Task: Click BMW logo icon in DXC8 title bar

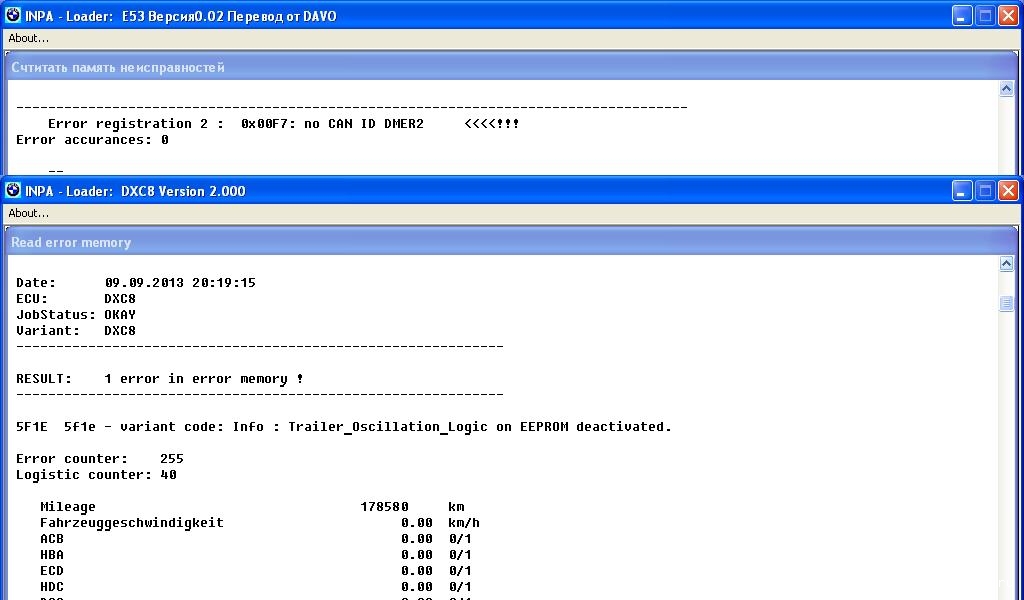Action: 13,191
